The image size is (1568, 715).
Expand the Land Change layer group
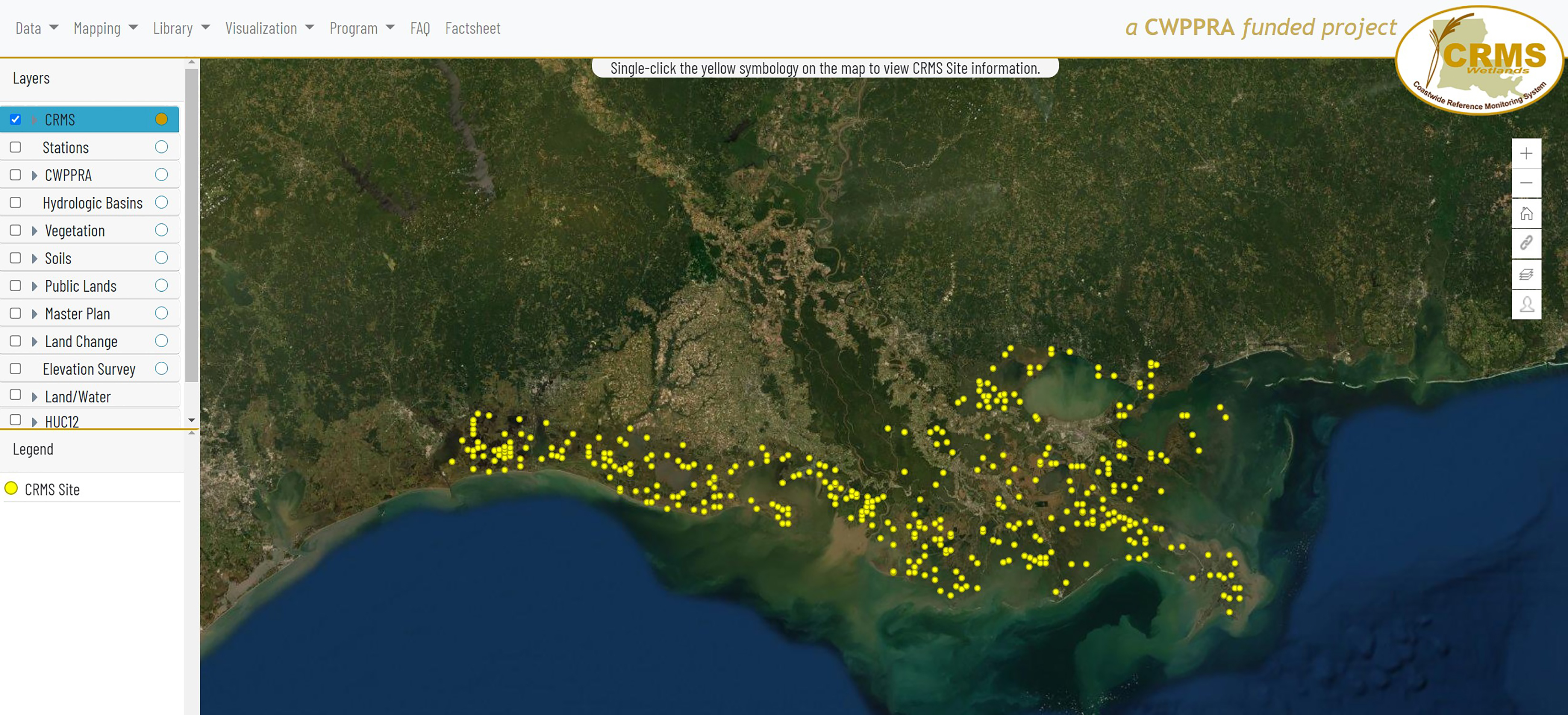click(35, 341)
